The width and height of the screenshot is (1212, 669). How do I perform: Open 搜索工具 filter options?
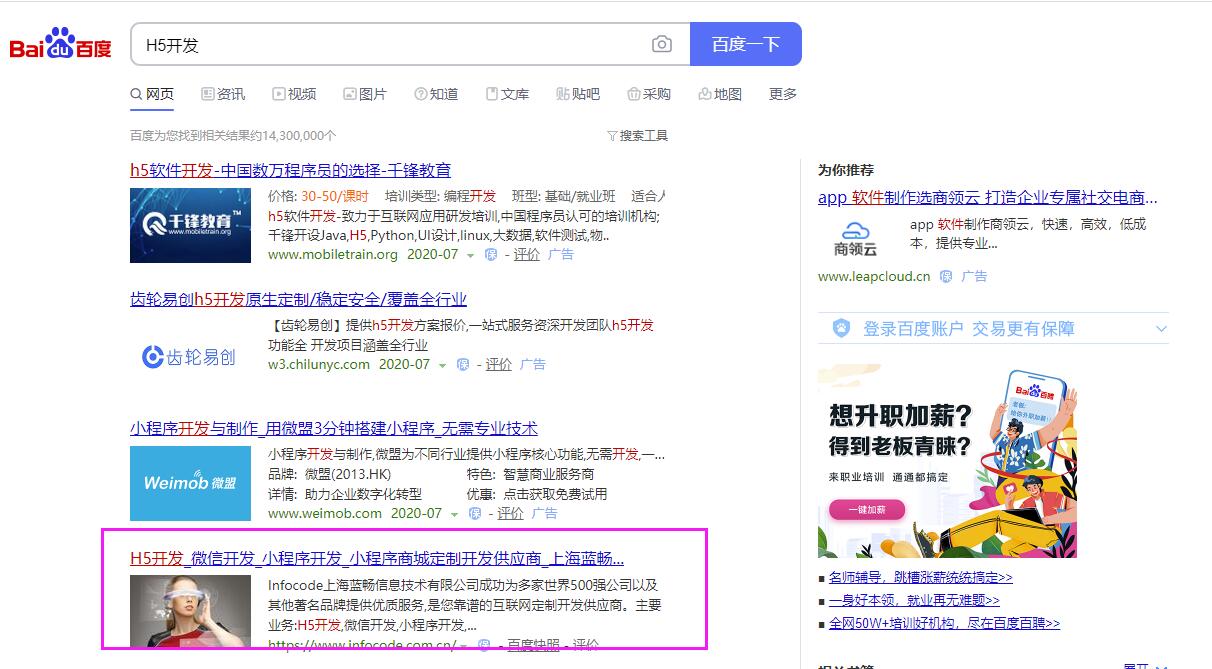pos(637,135)
